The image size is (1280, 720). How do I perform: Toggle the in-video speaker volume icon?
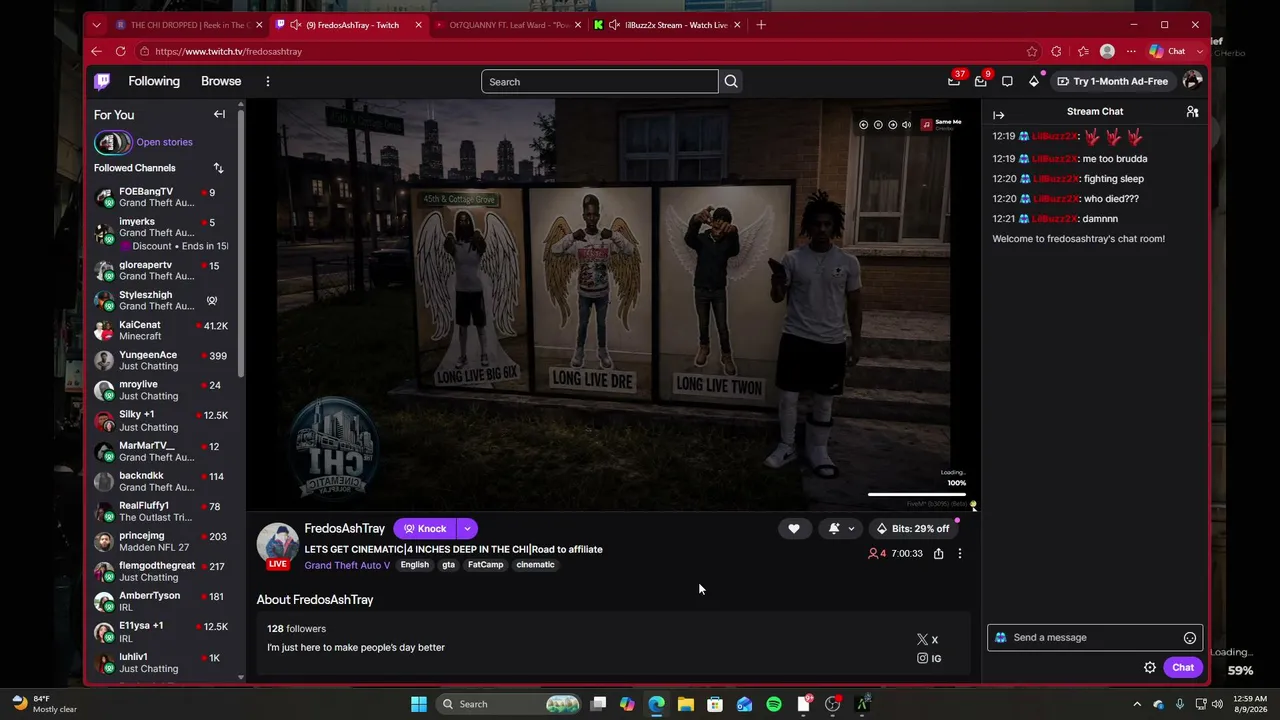(906, 125)
